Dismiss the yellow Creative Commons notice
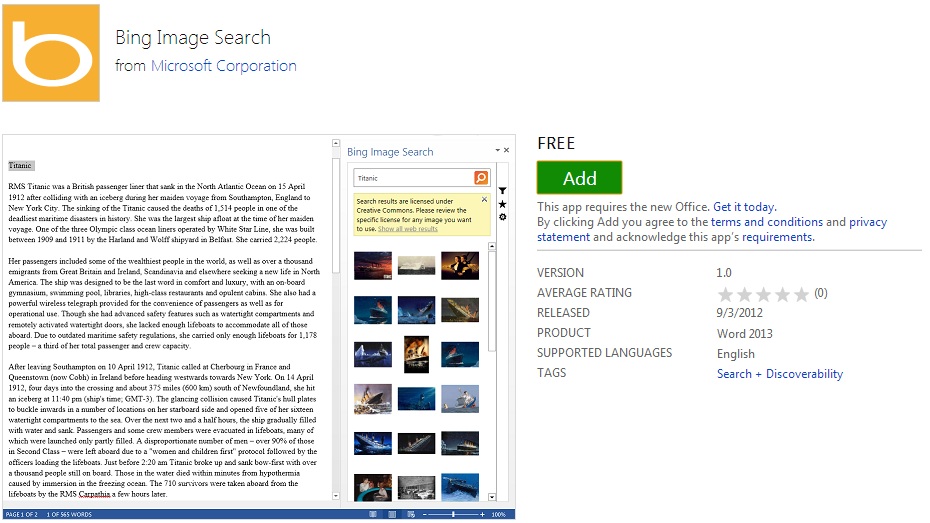 [485, 199]
